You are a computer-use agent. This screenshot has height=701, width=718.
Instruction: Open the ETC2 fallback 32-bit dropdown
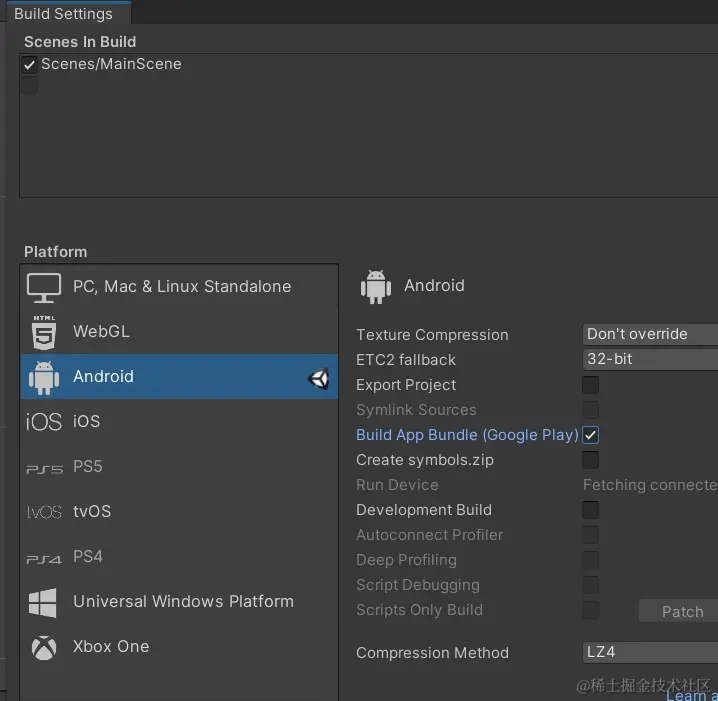tap(650, 359)
